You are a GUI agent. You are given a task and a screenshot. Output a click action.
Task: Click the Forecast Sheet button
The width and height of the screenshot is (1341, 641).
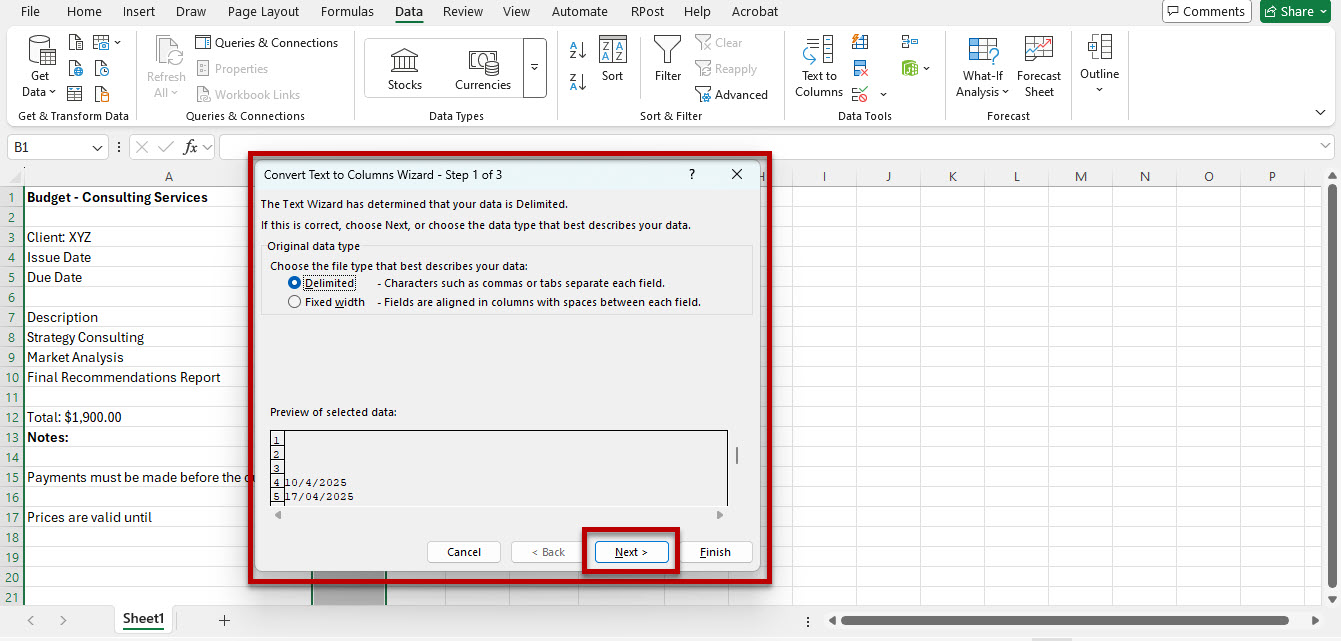point(1039,67)
